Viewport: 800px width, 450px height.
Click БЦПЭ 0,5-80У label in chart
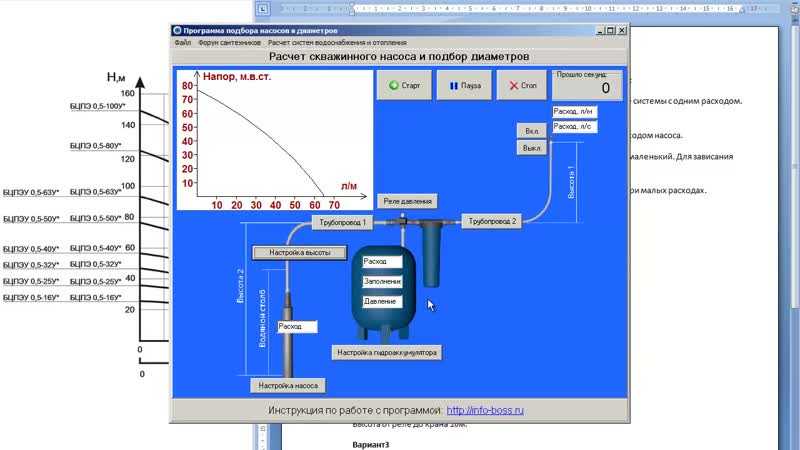point(95,146)
